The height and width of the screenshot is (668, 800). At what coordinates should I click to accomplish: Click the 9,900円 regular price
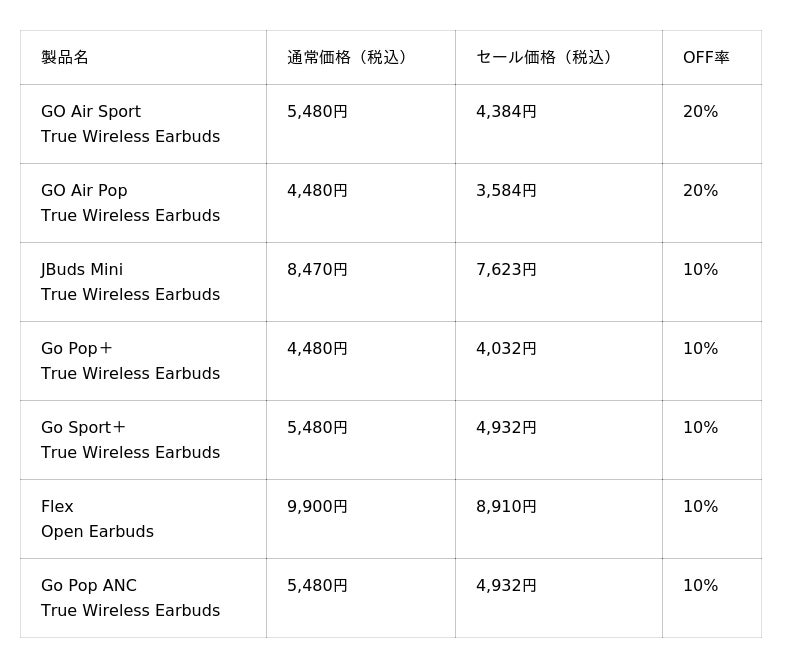point(317,507)
